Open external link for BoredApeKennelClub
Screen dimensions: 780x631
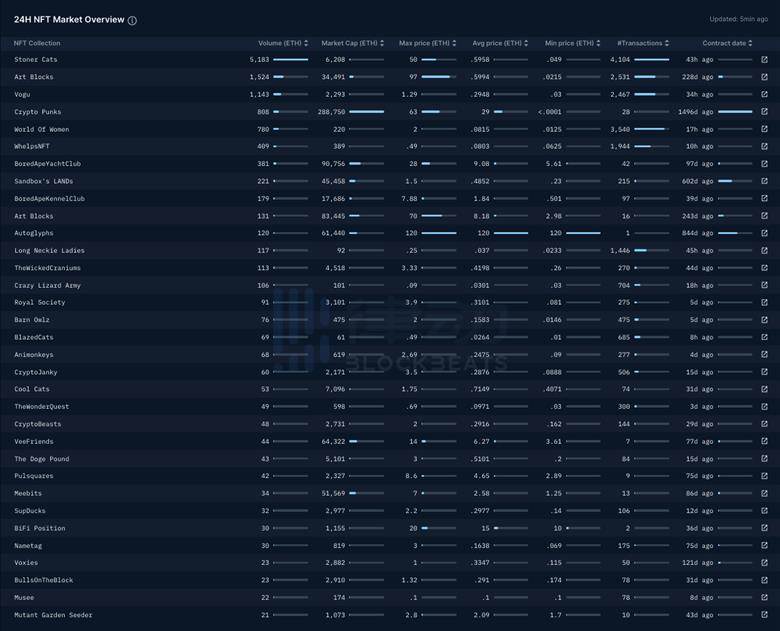coord(764,199)
